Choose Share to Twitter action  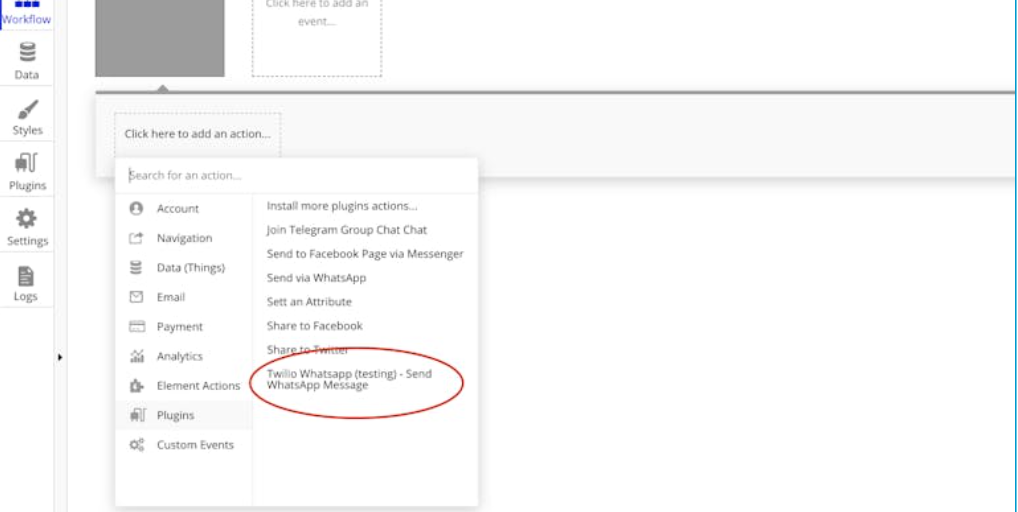(x=307, y=350)
